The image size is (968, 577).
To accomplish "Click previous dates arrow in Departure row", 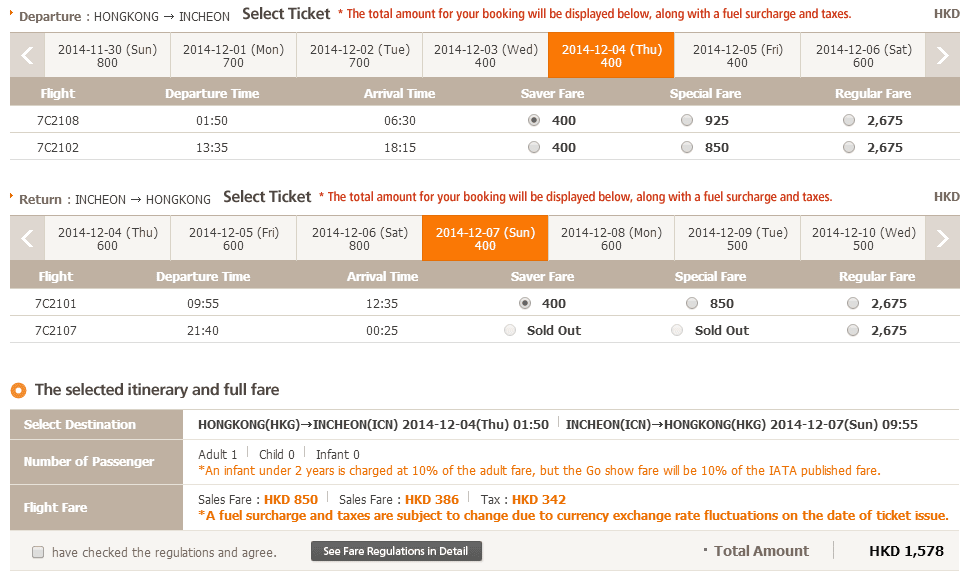I will point(28,56).
